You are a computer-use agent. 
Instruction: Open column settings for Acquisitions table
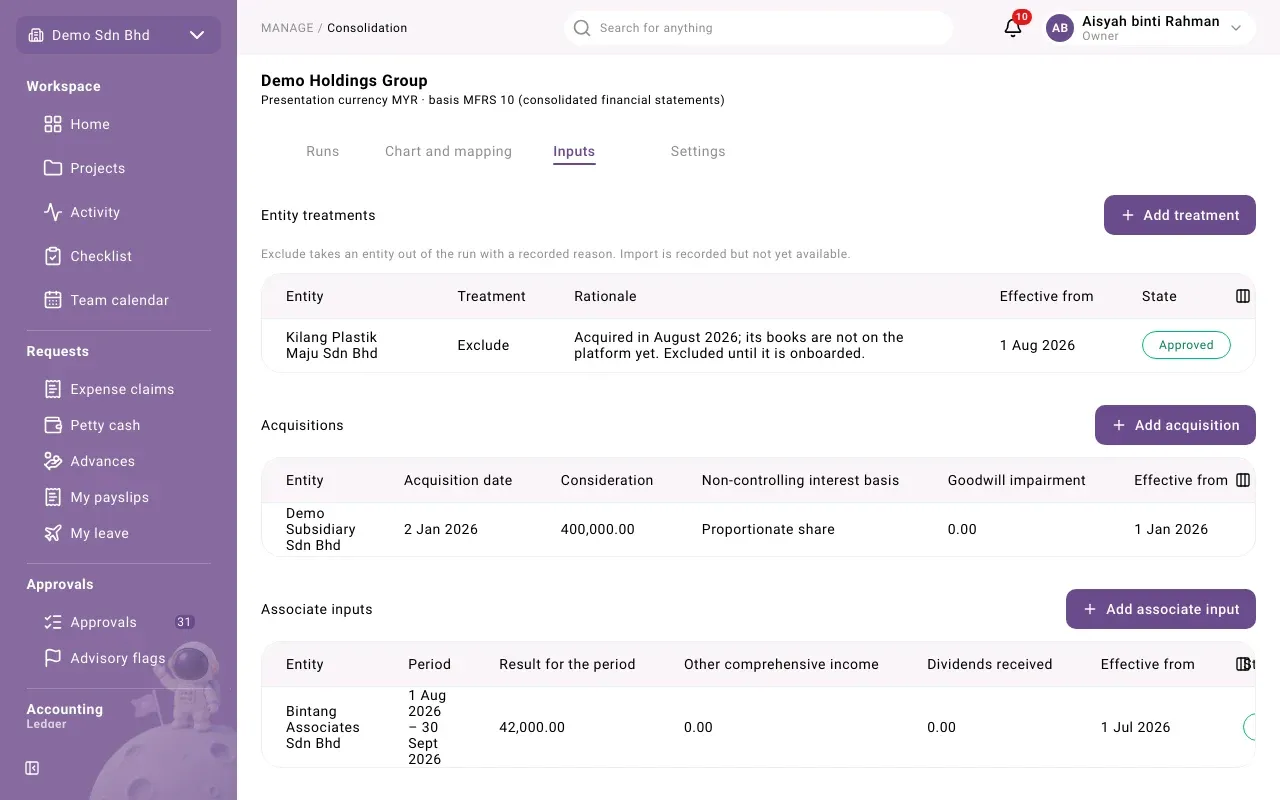[1243, 480]
